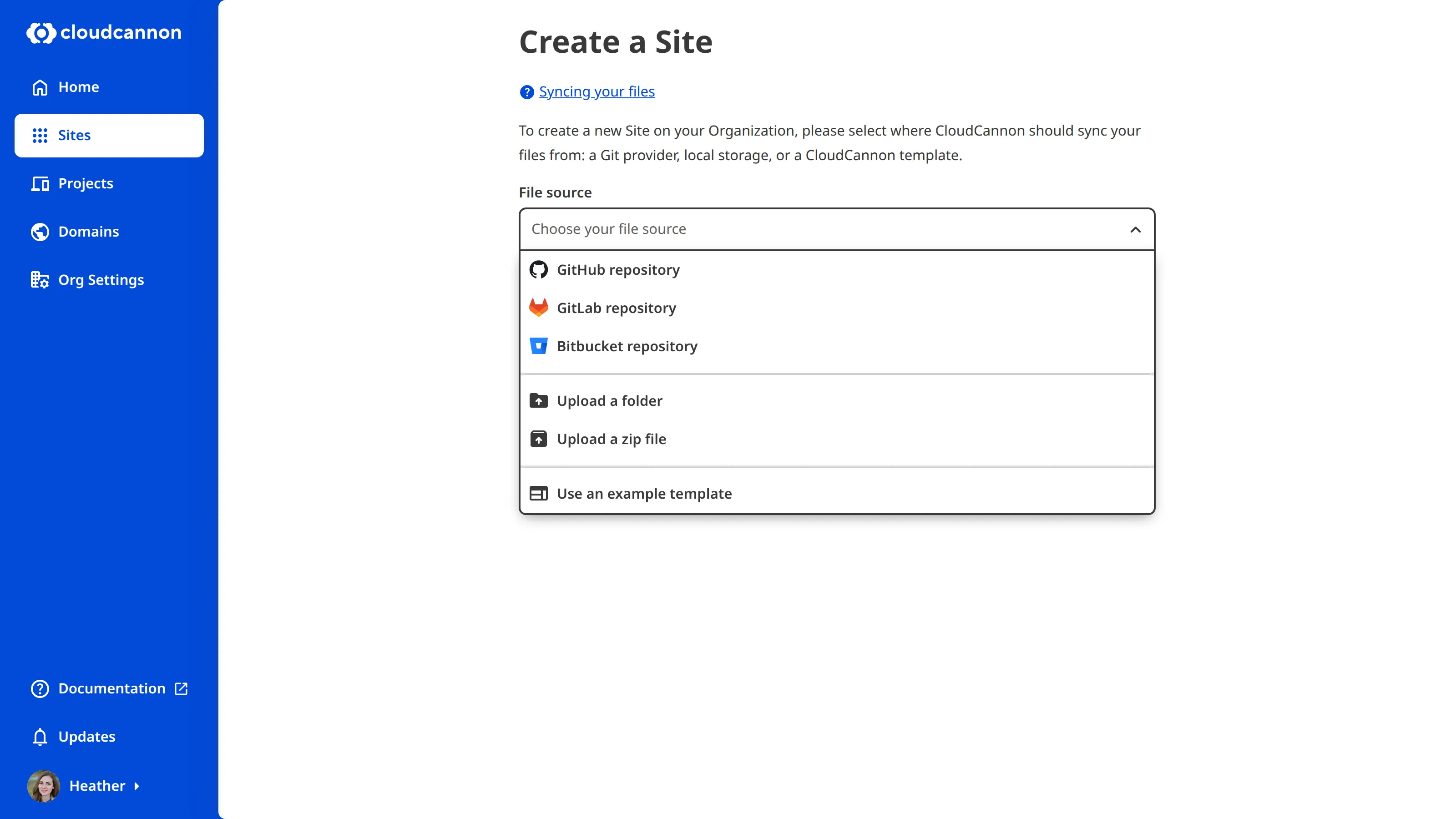
Task: Click the example template layout icon
Action: click(538, 493)
